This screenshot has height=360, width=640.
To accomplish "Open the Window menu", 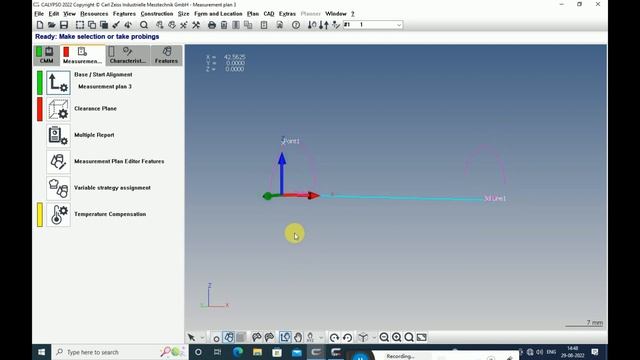I will [336, 14].
